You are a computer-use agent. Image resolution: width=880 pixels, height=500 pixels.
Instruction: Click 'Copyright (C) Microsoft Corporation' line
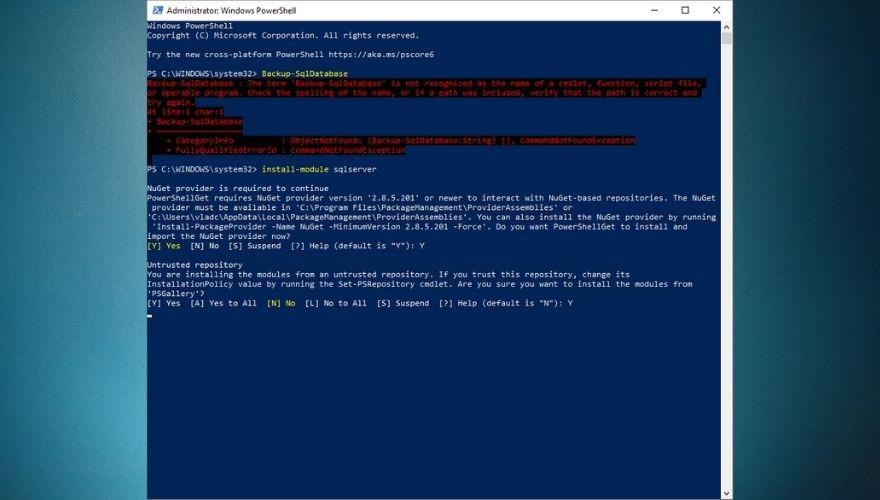(283, 35)
